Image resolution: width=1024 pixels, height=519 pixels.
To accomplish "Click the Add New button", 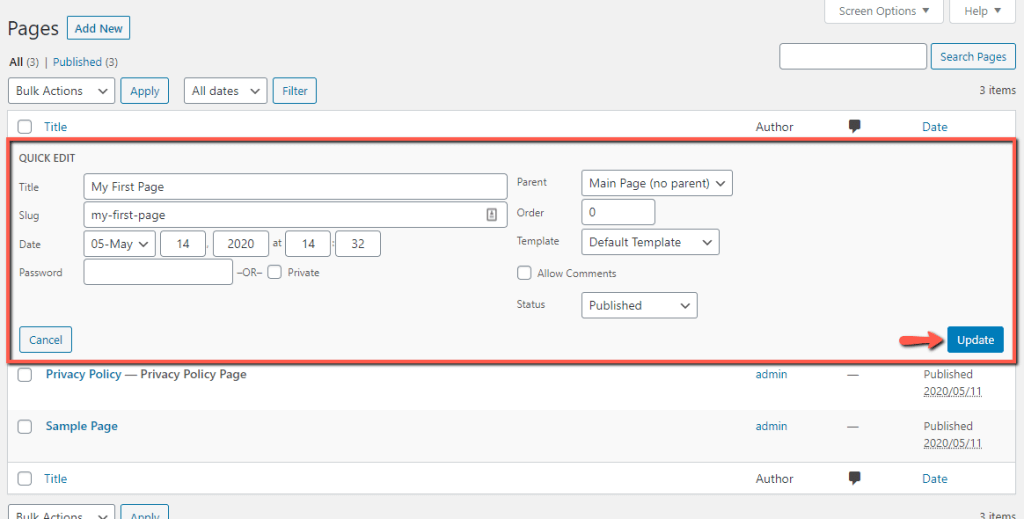I will pos(99,28).
